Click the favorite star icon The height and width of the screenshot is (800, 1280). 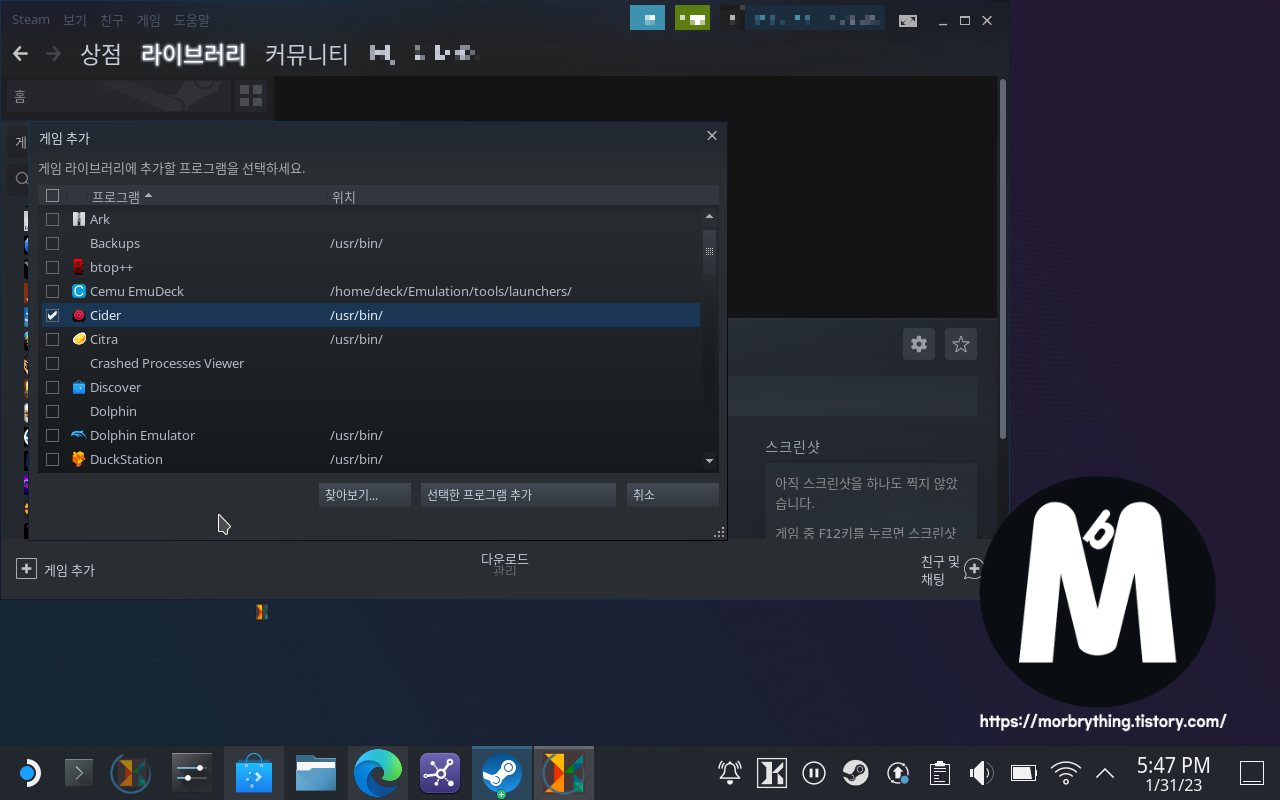pyautogui.click(x=961, y=344)
